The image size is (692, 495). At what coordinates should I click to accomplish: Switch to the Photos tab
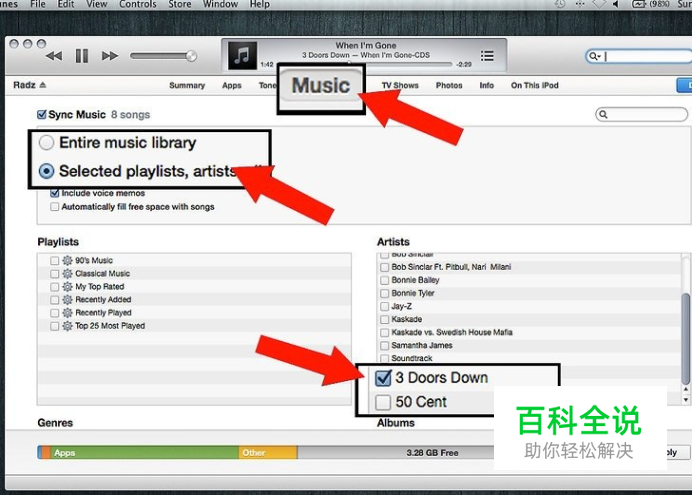pos(449,85)
